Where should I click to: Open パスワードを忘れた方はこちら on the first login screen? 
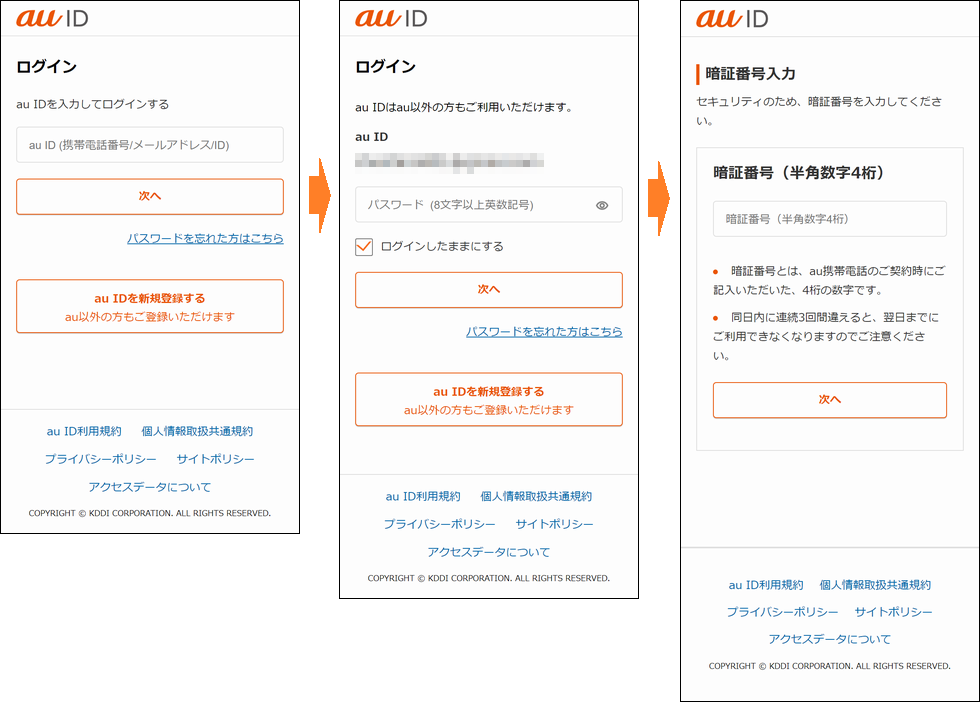point(205,239)
